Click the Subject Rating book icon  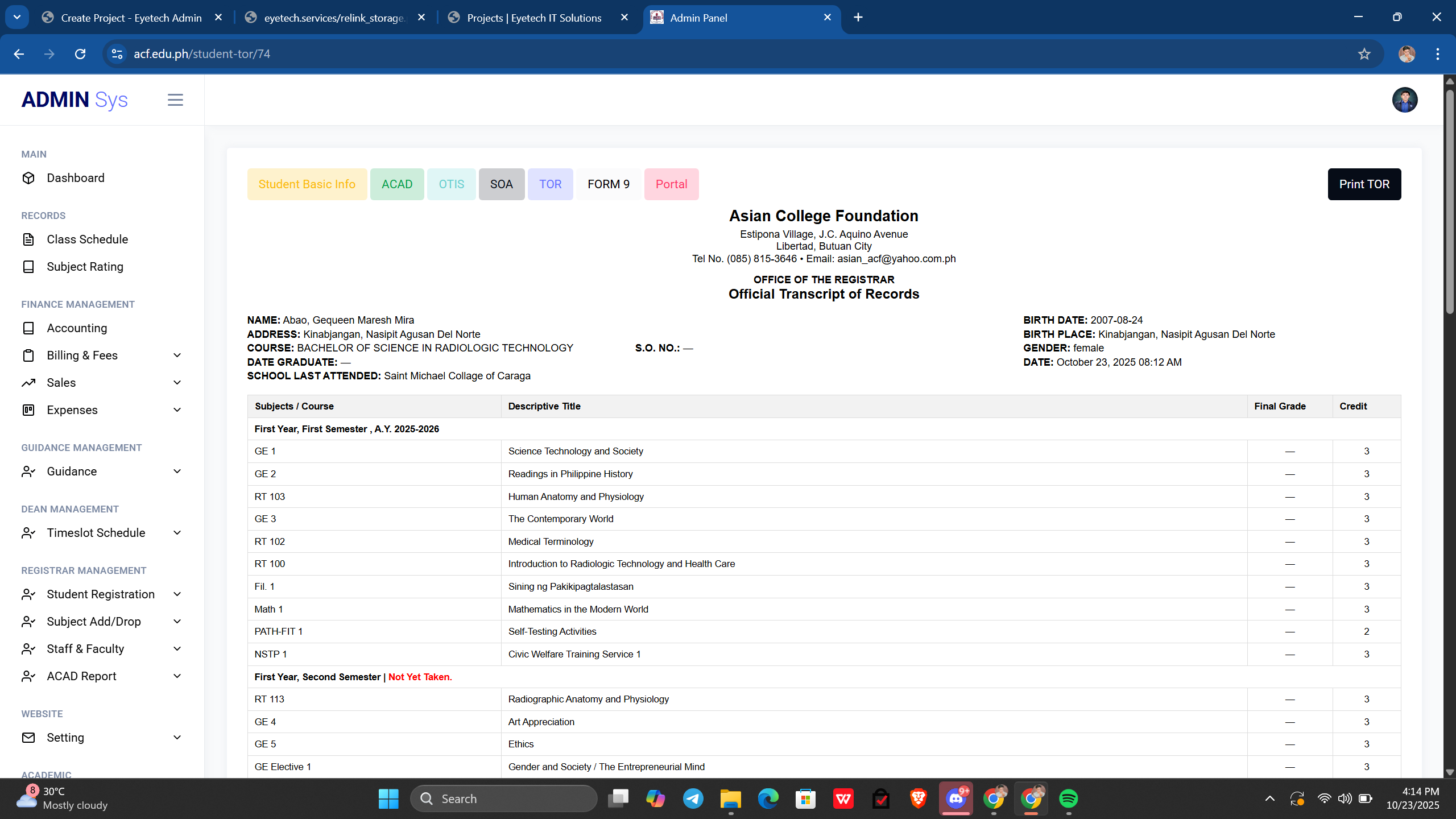(x=28, y=267)
